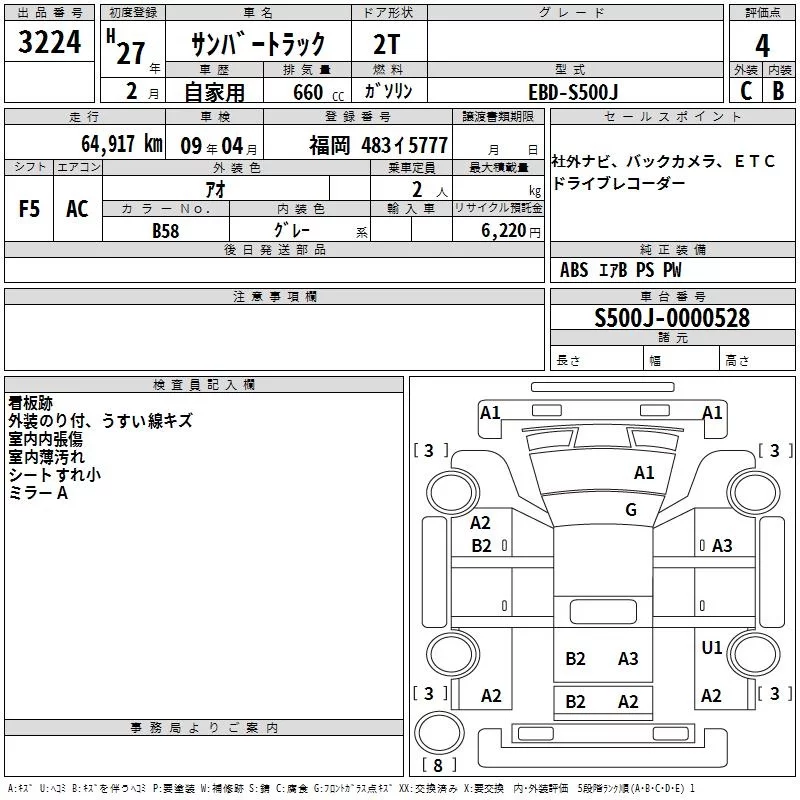Click the mileage value 64,917 km
Image resolution: width=800 pixels, height=800 pixels.
(x=122, y=144)
